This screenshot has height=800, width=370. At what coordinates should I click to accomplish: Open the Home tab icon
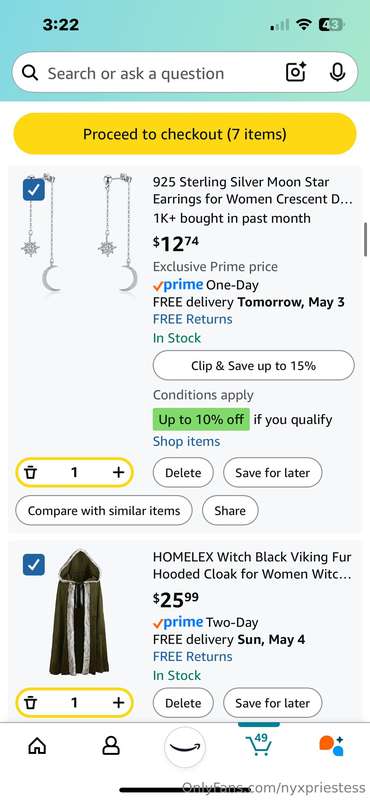(37, 746)
